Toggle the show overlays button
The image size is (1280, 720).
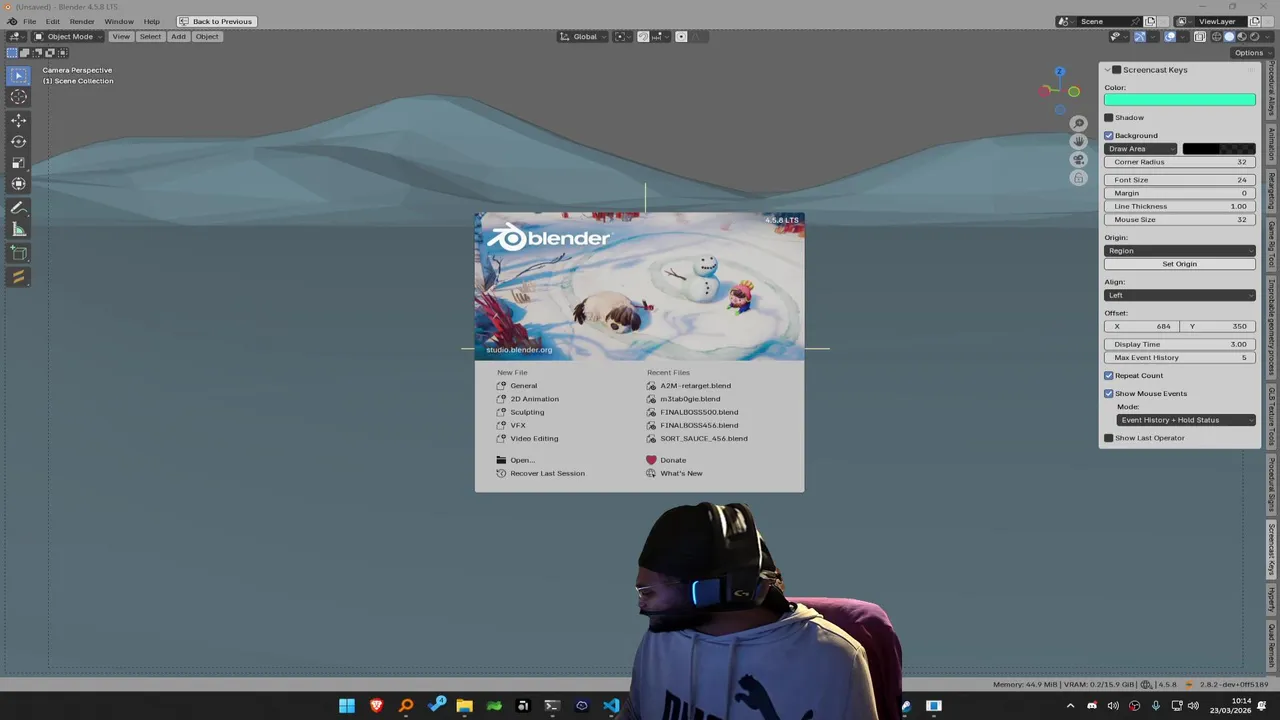click(x=1170, y=37)
